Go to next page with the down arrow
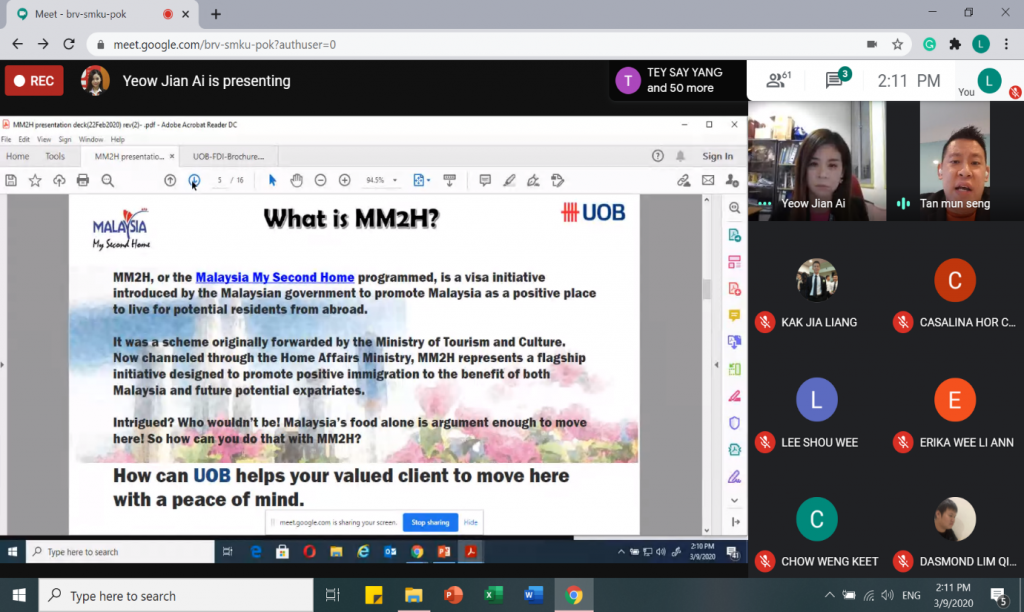1024x612 pixels. [x=194, y=180]
